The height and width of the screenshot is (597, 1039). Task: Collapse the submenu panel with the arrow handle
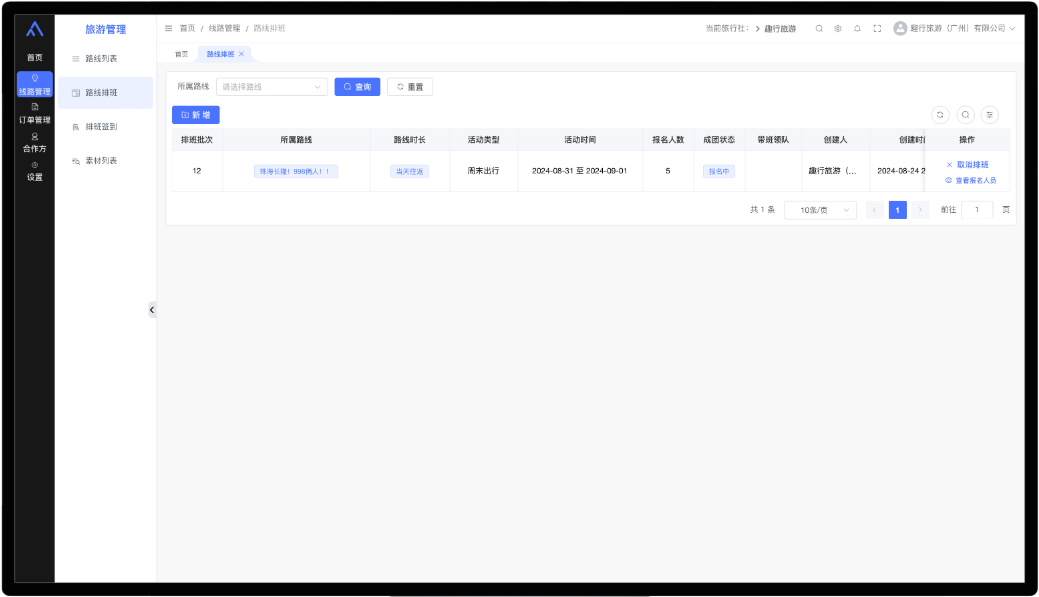point(152,310)
